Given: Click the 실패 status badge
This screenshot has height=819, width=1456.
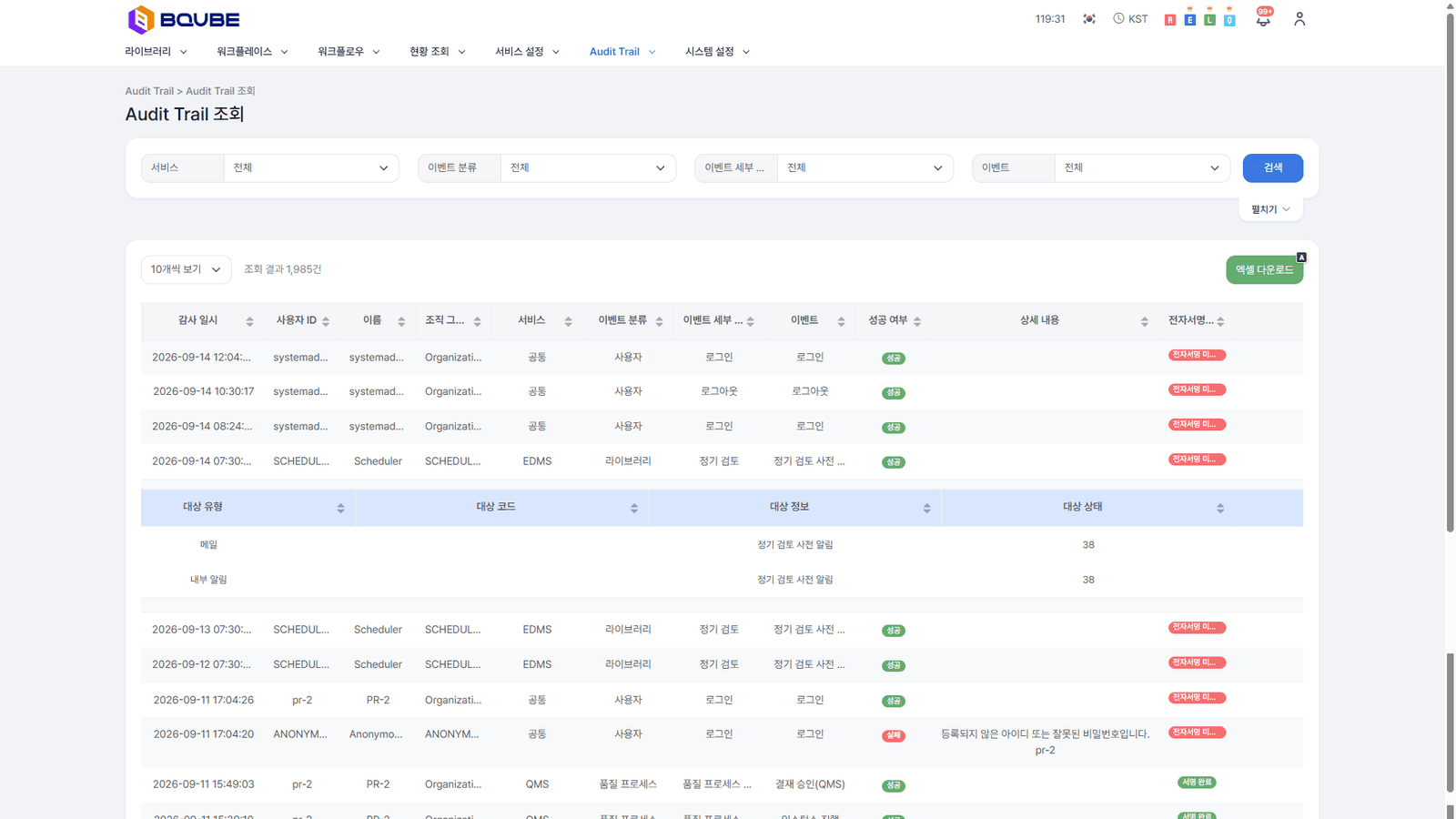Looking at the screenshot, I should 894,735.
